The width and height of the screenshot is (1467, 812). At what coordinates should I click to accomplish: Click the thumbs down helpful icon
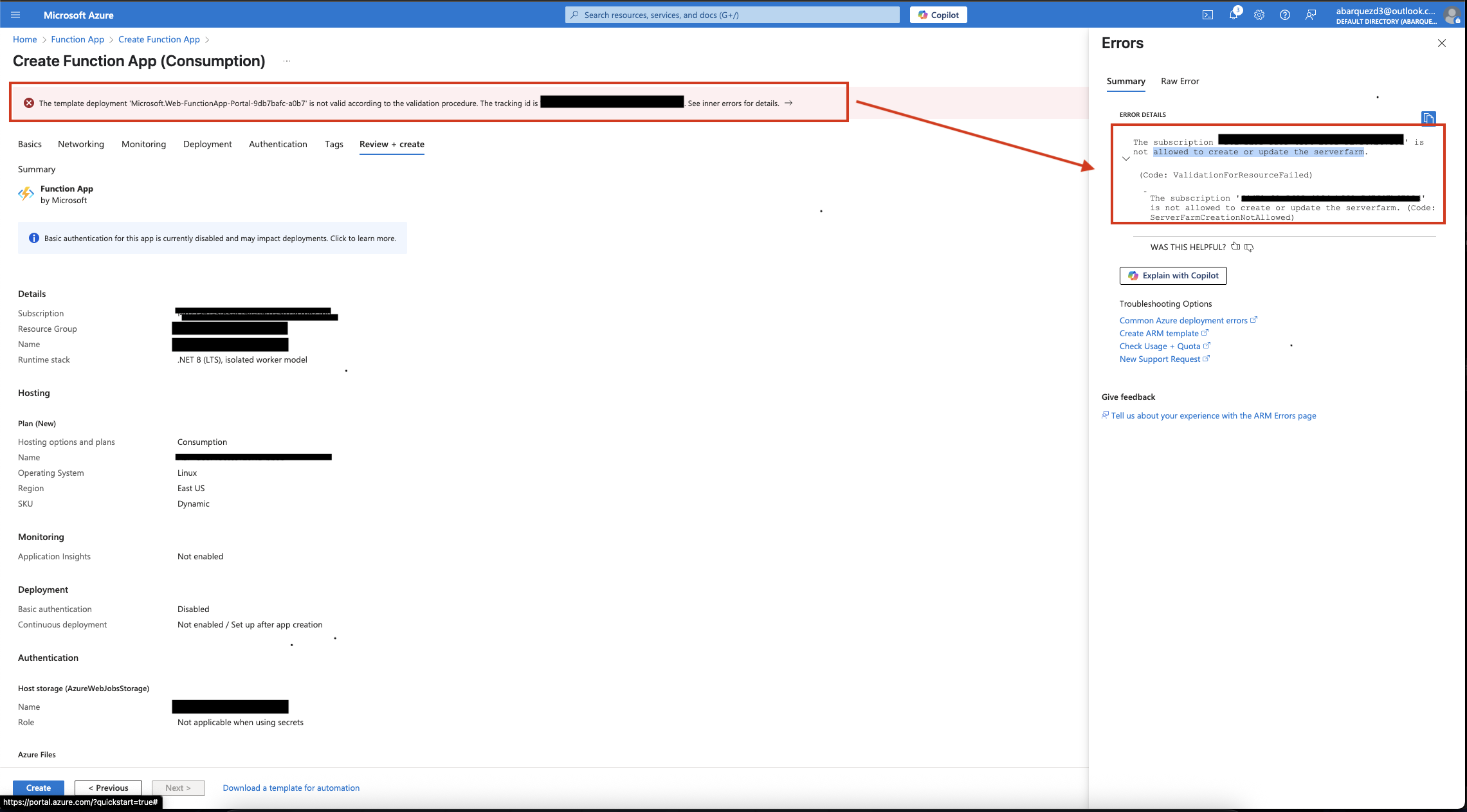click(1249, 248)
